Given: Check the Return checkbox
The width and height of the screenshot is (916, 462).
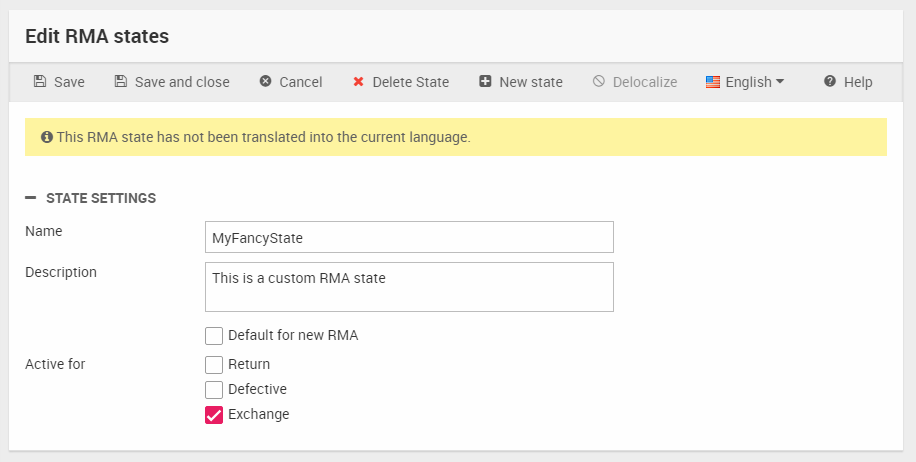Looking at the screenshot, I should pos(214,365).
